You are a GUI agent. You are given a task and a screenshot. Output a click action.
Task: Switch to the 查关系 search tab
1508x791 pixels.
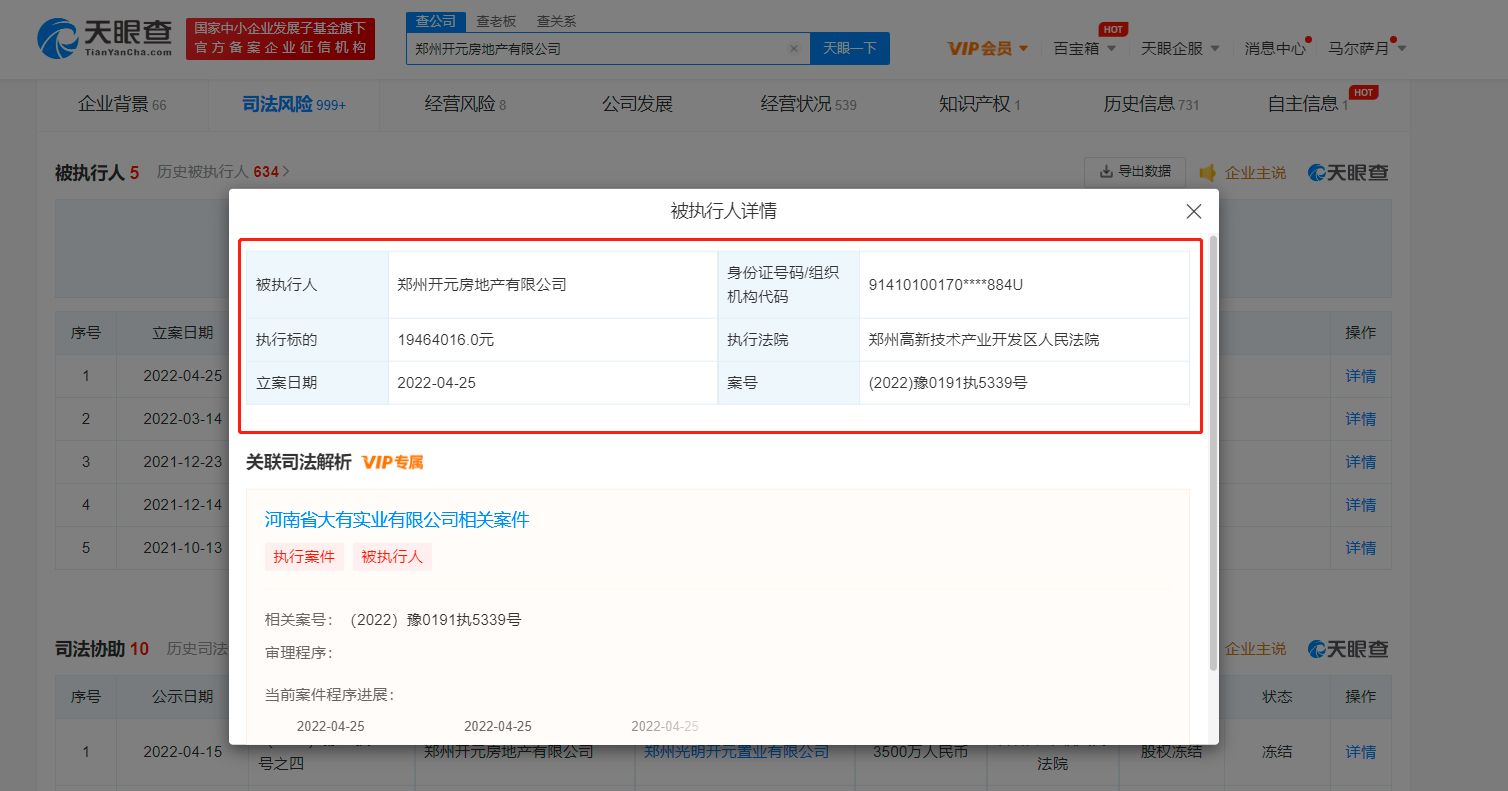[556, 21]
